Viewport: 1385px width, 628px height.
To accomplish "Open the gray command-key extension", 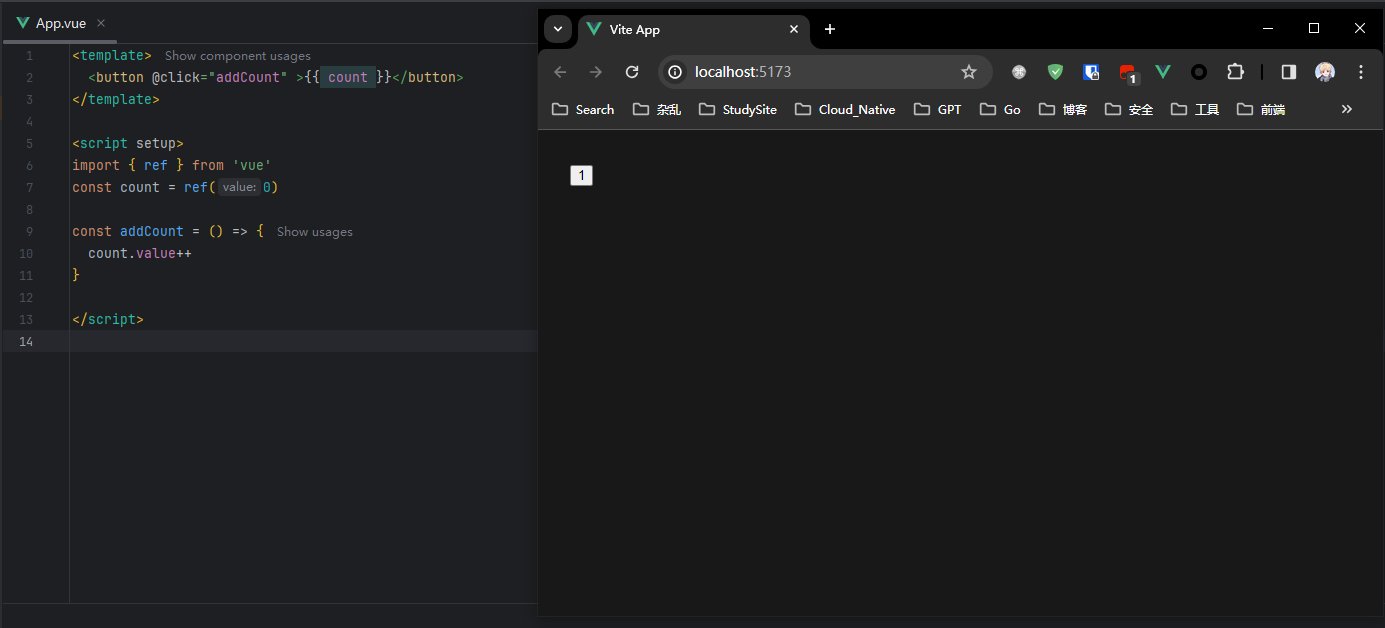I will point(1019,72).
